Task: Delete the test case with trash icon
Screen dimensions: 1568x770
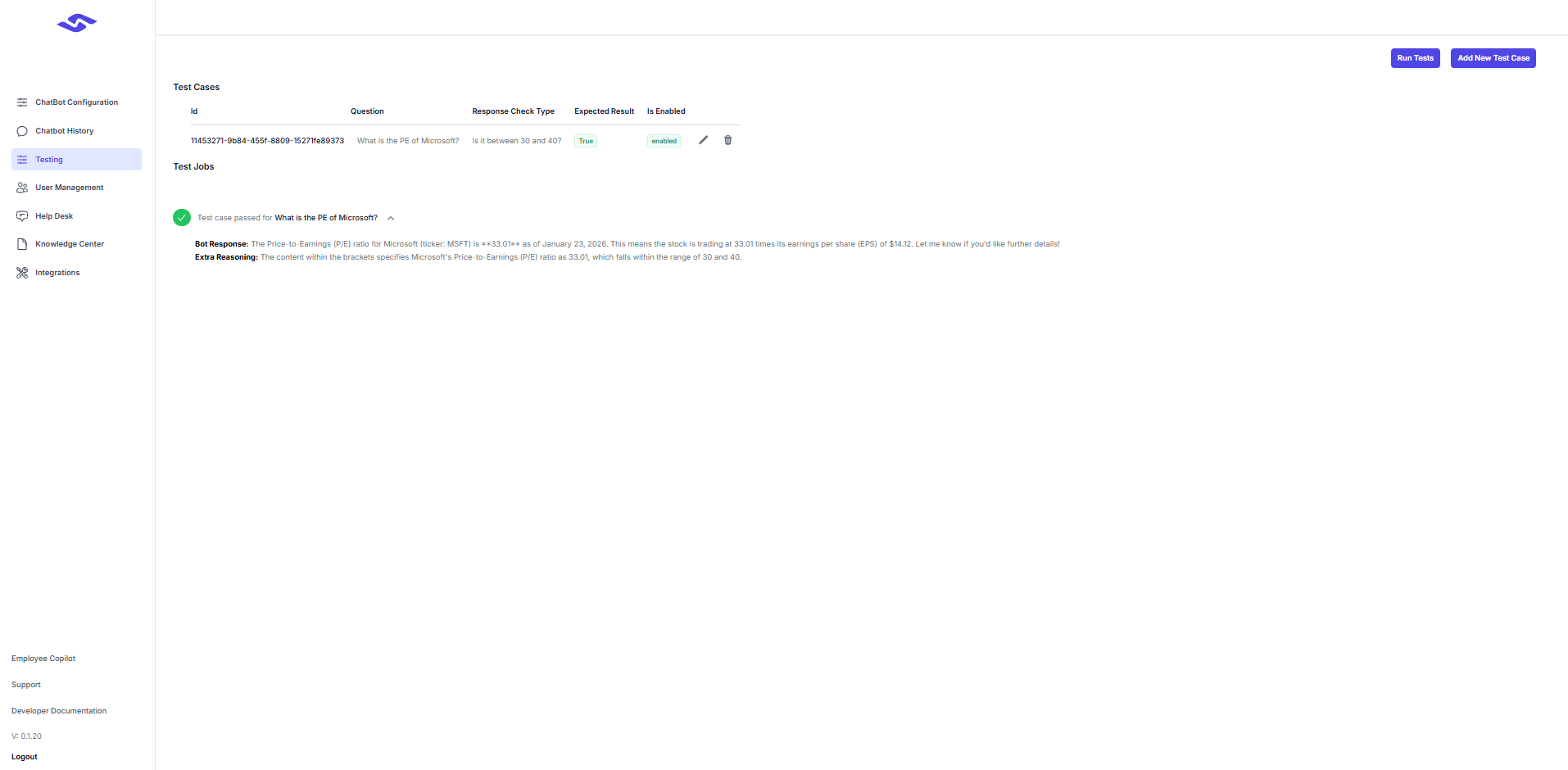Action: (727, 140)
